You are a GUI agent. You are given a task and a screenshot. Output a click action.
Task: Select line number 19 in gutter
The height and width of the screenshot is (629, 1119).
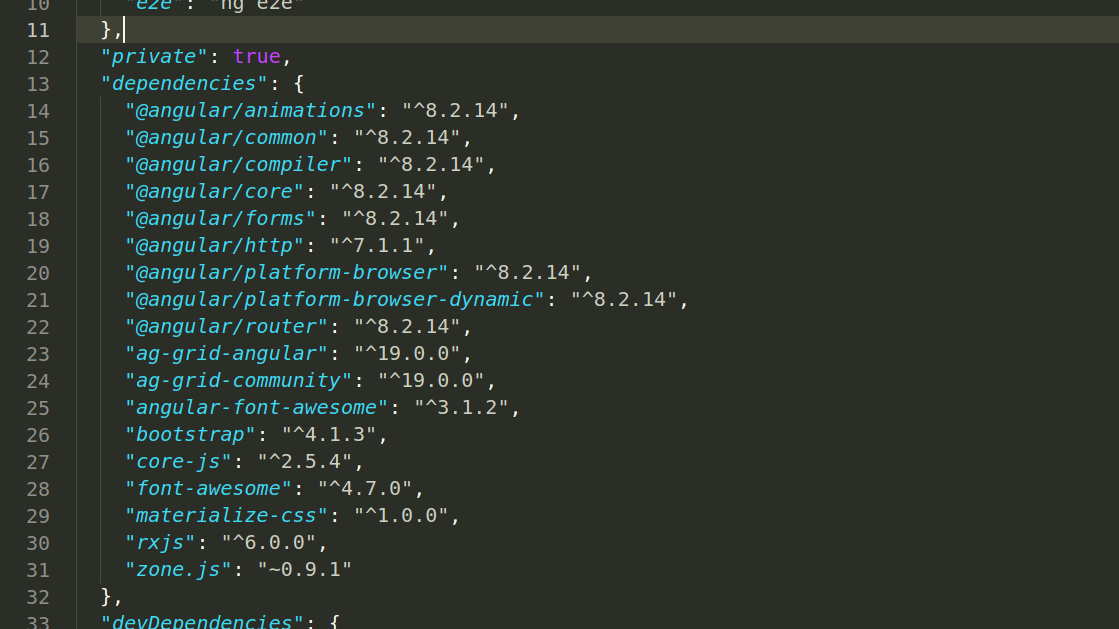click(38, 246)
